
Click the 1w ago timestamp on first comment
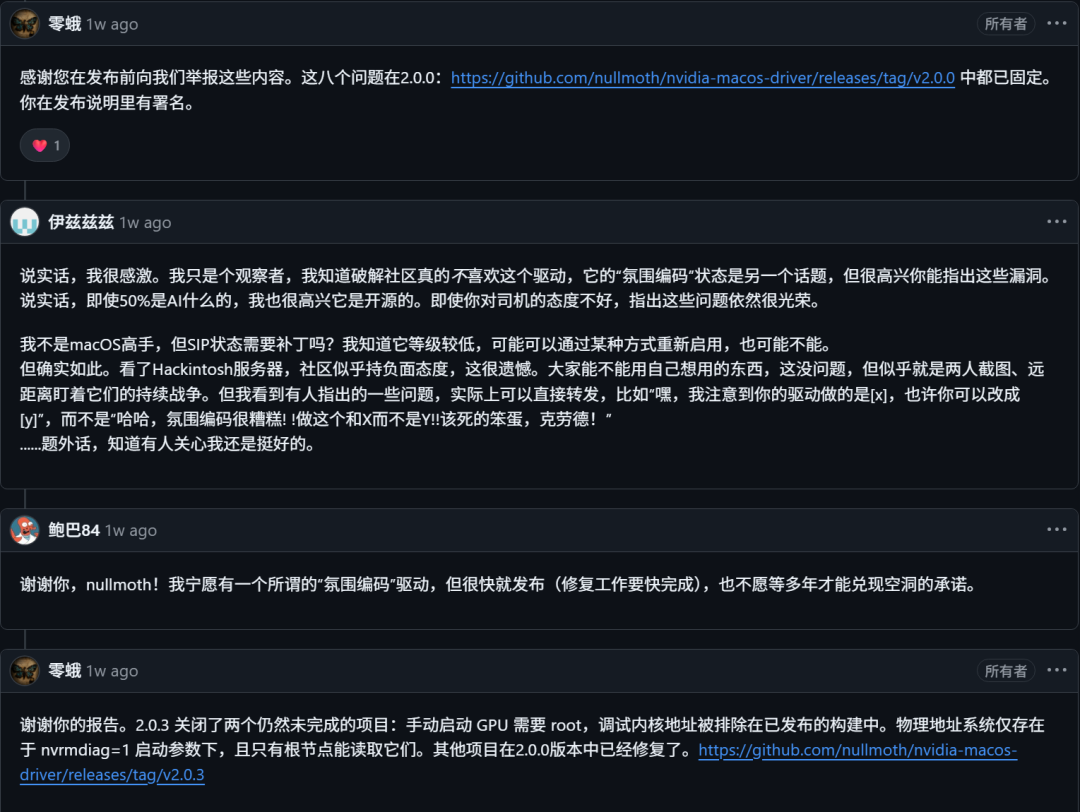point(112,24)
